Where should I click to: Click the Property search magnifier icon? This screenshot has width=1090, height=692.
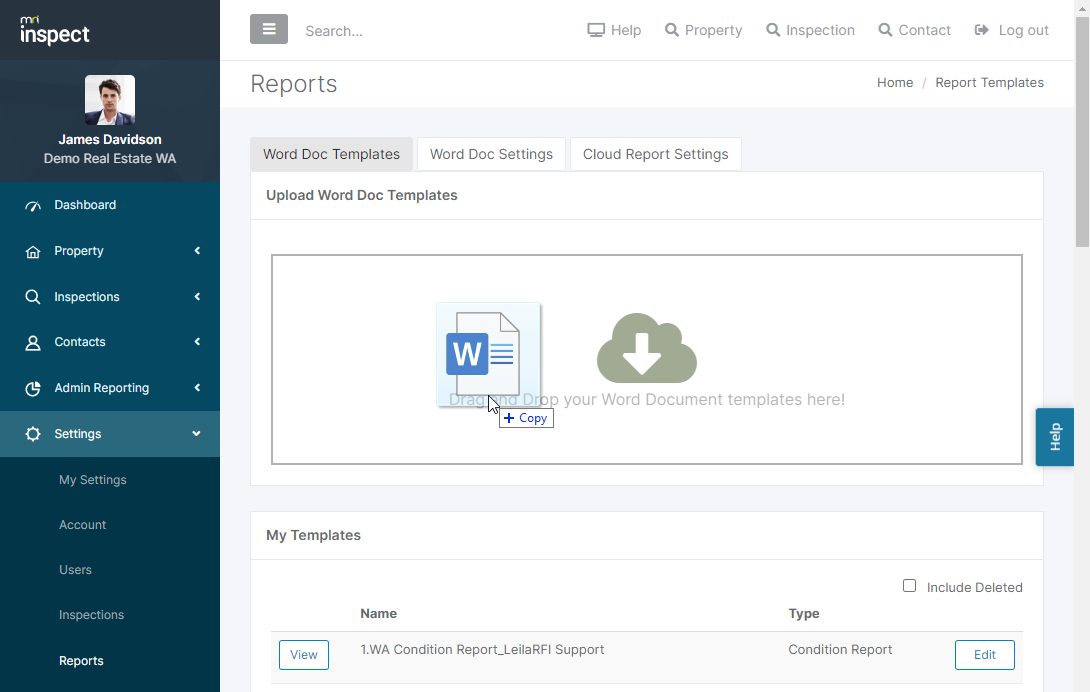click(672, 30)
